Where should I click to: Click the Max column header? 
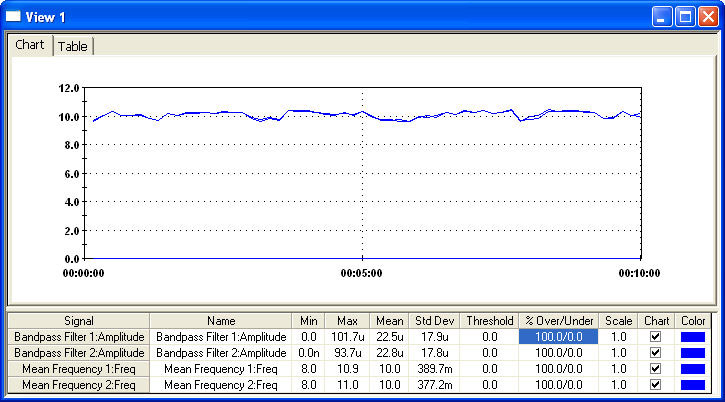tap(347, 321)
